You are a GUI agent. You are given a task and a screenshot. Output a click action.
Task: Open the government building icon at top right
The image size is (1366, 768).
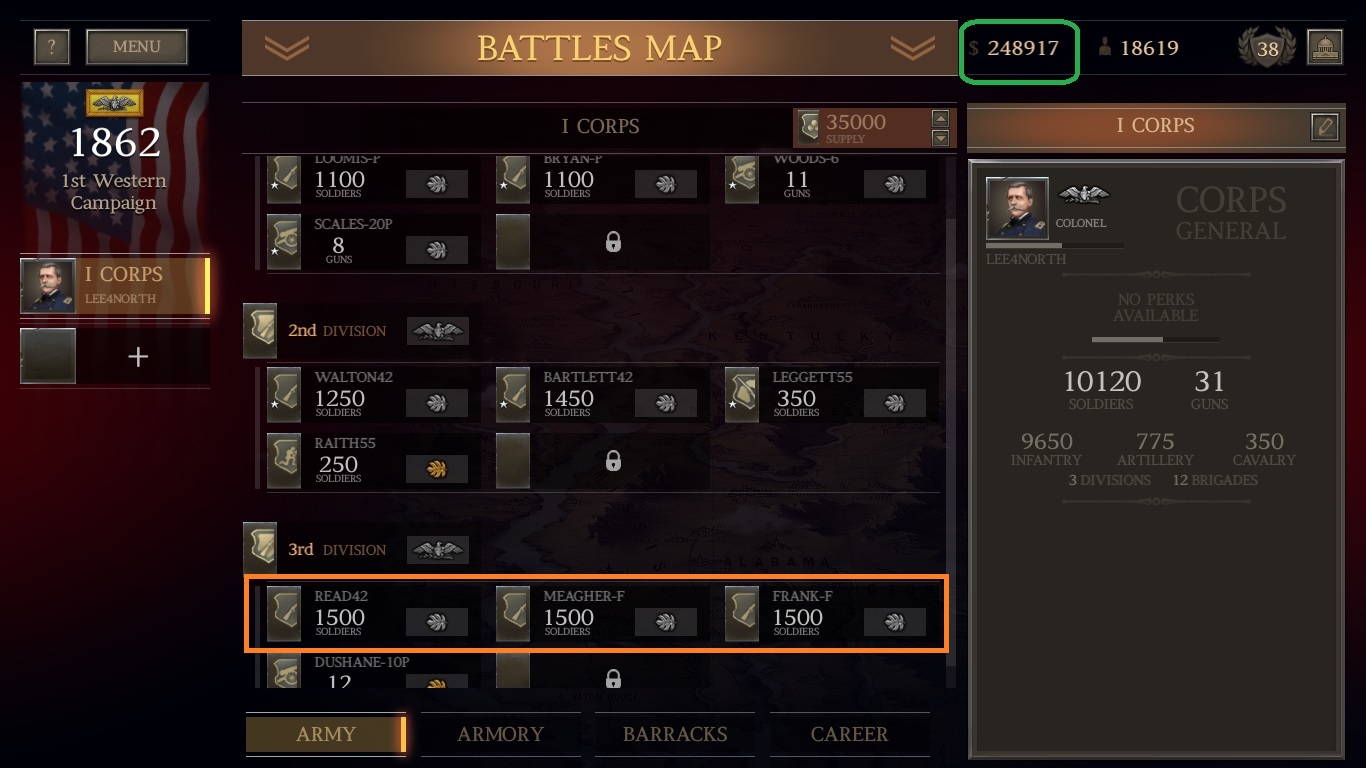tap(1324, 48)
